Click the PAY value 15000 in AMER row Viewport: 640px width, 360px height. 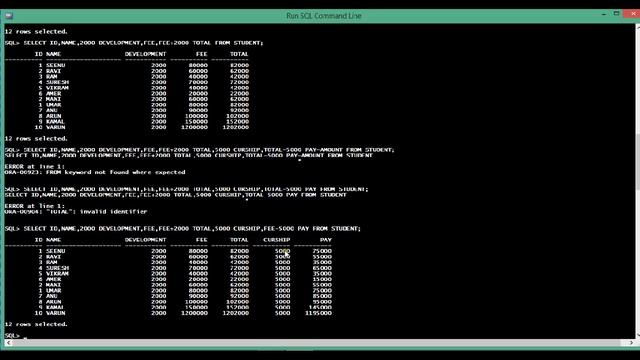click(x=322, y=279)
